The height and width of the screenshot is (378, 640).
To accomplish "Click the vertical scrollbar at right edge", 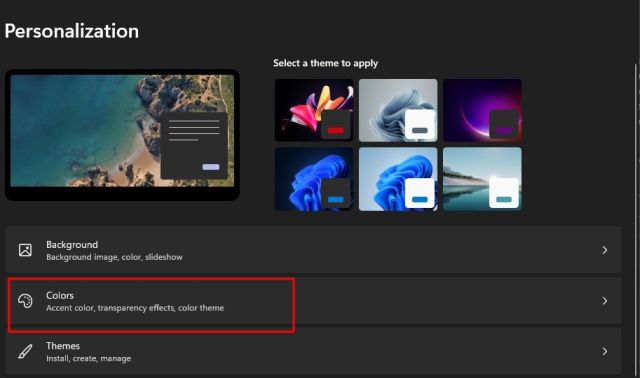I will click(636, 220).
